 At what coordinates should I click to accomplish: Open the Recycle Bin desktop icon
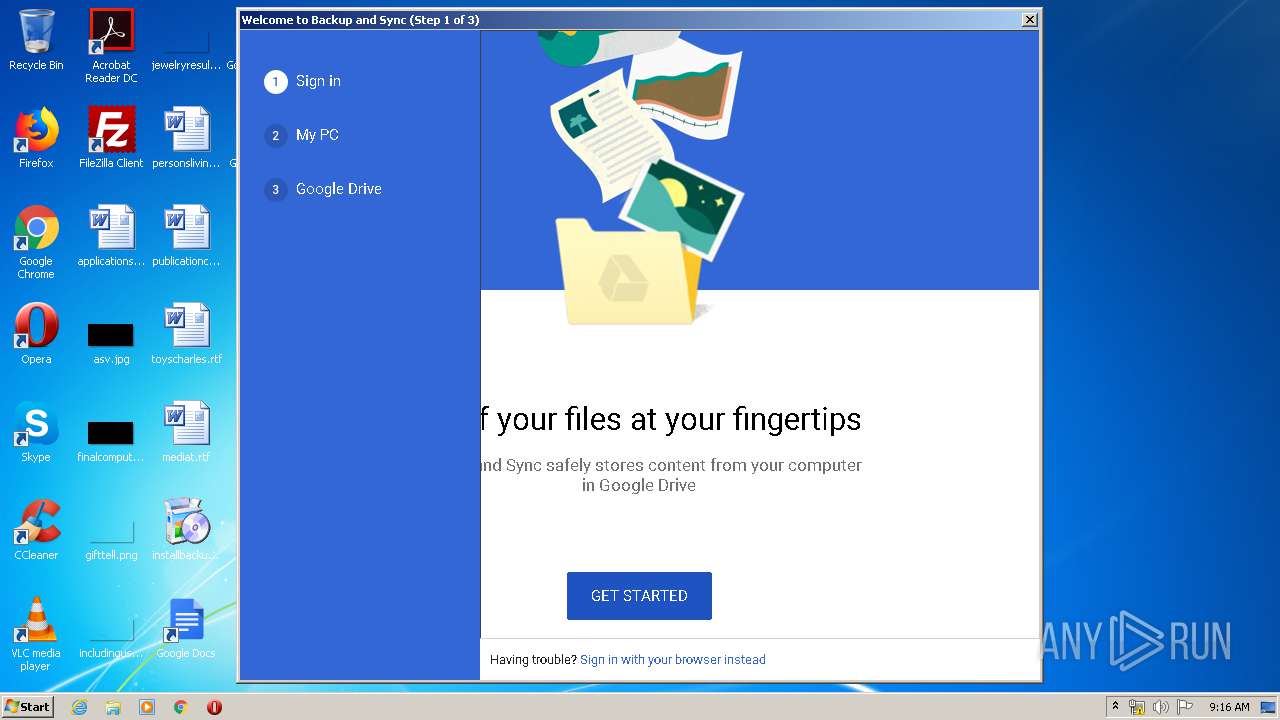coord(36,40)
